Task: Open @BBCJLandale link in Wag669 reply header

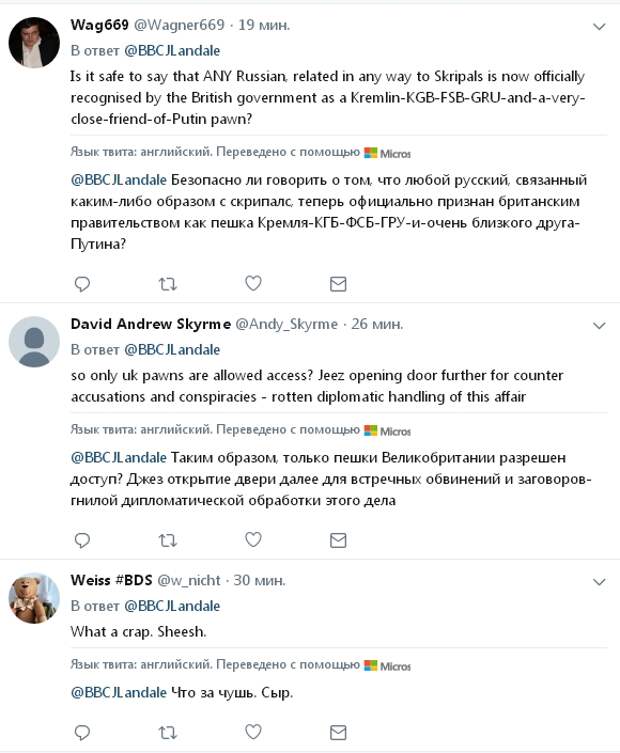Action: point(172,50)
